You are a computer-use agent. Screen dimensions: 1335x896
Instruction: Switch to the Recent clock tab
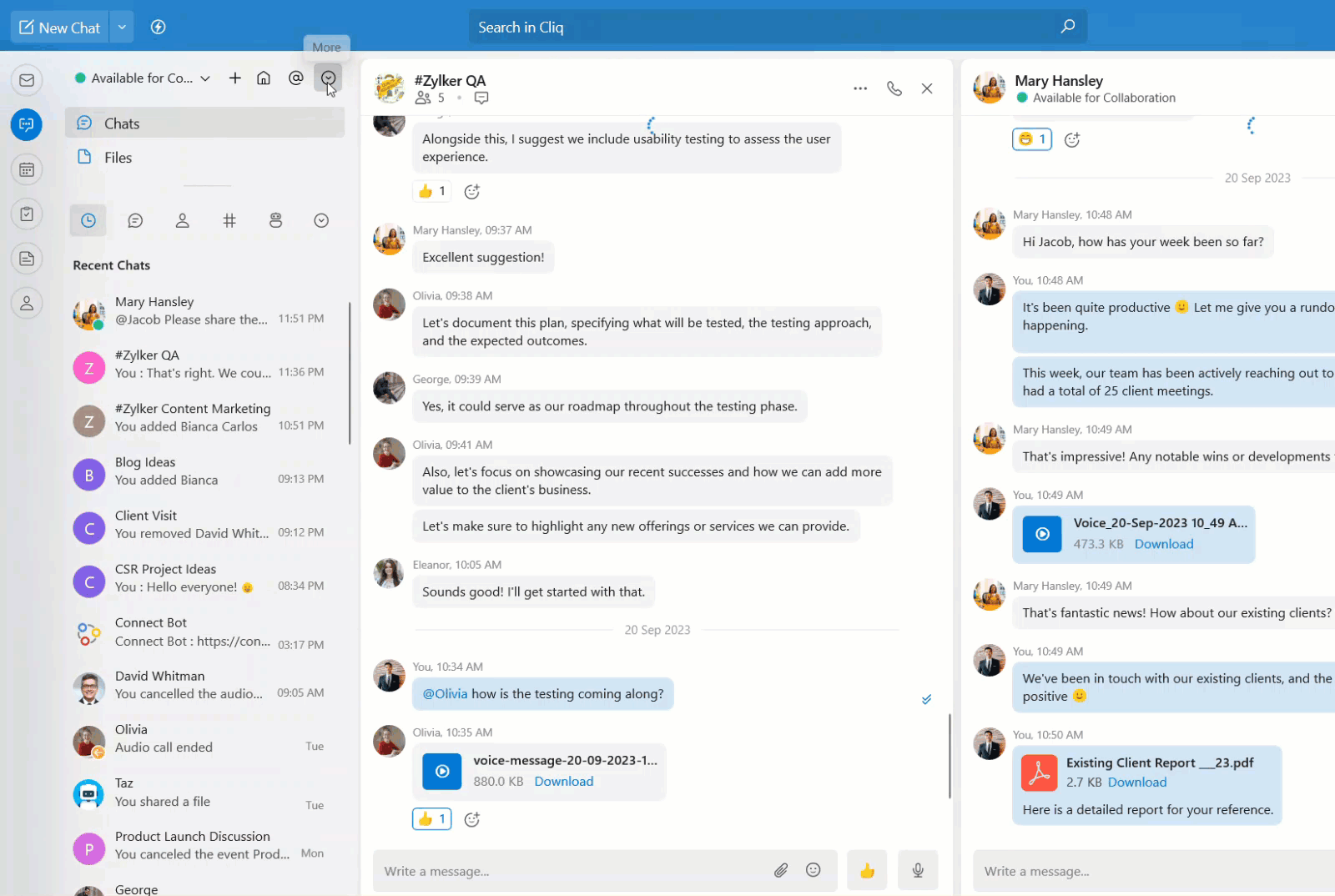tap(88, 220)
